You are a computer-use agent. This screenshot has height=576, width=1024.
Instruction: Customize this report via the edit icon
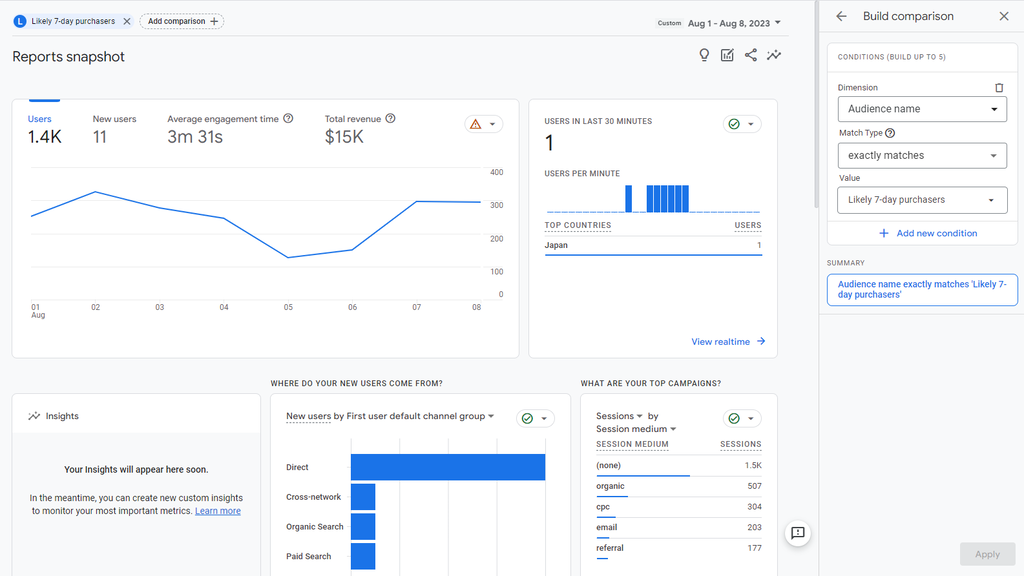click(727, 55)
